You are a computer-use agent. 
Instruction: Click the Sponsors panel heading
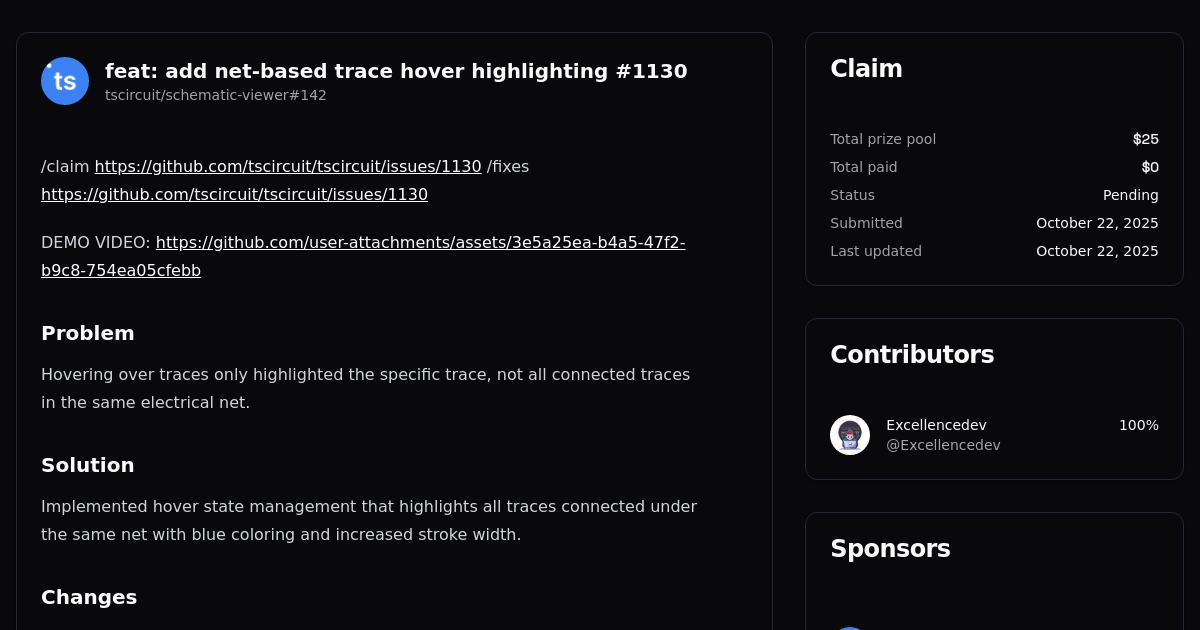click(890, 548)
